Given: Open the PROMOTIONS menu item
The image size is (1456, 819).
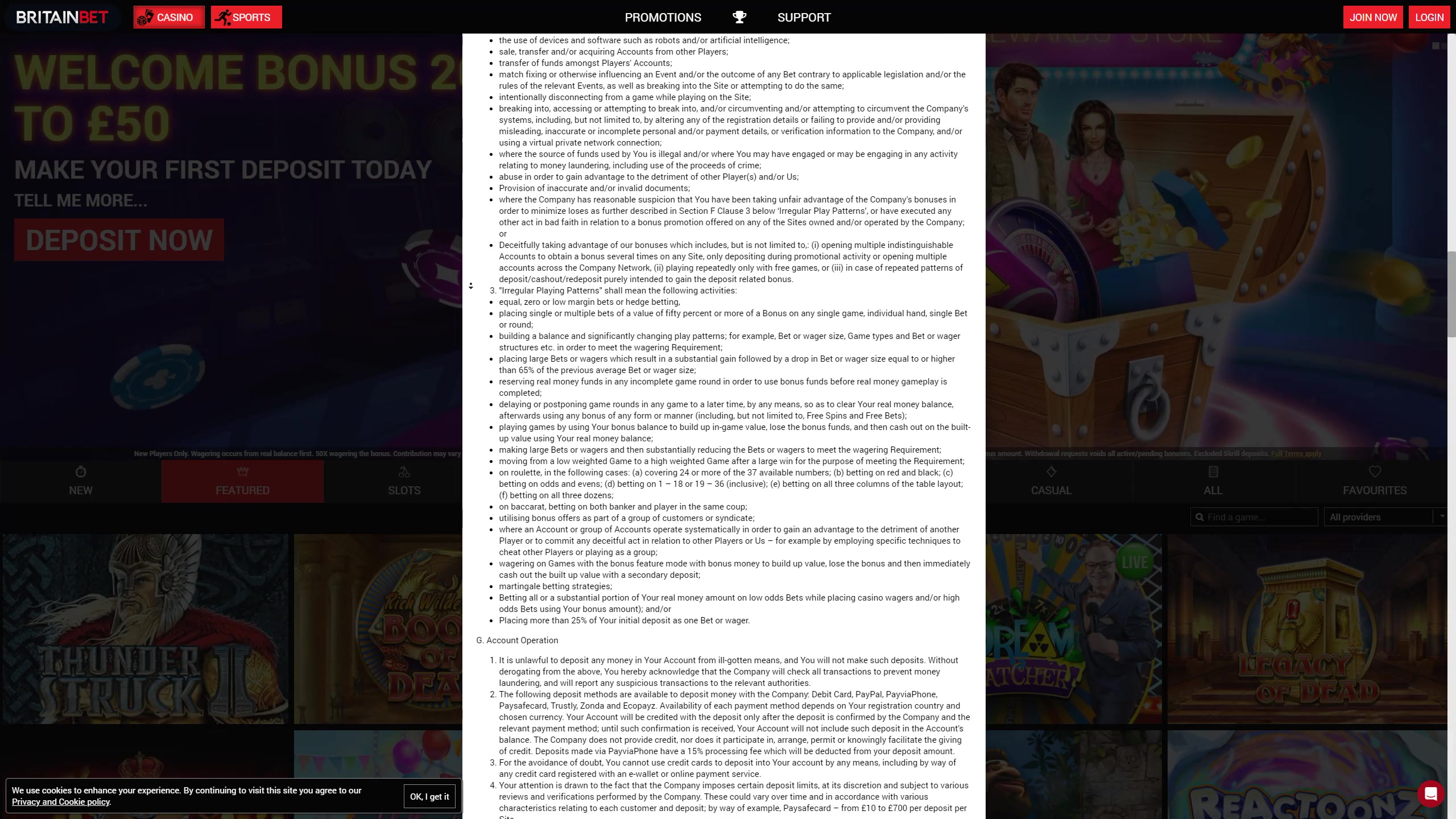Looking at the screenshot, I should click(x=663, y=17).
